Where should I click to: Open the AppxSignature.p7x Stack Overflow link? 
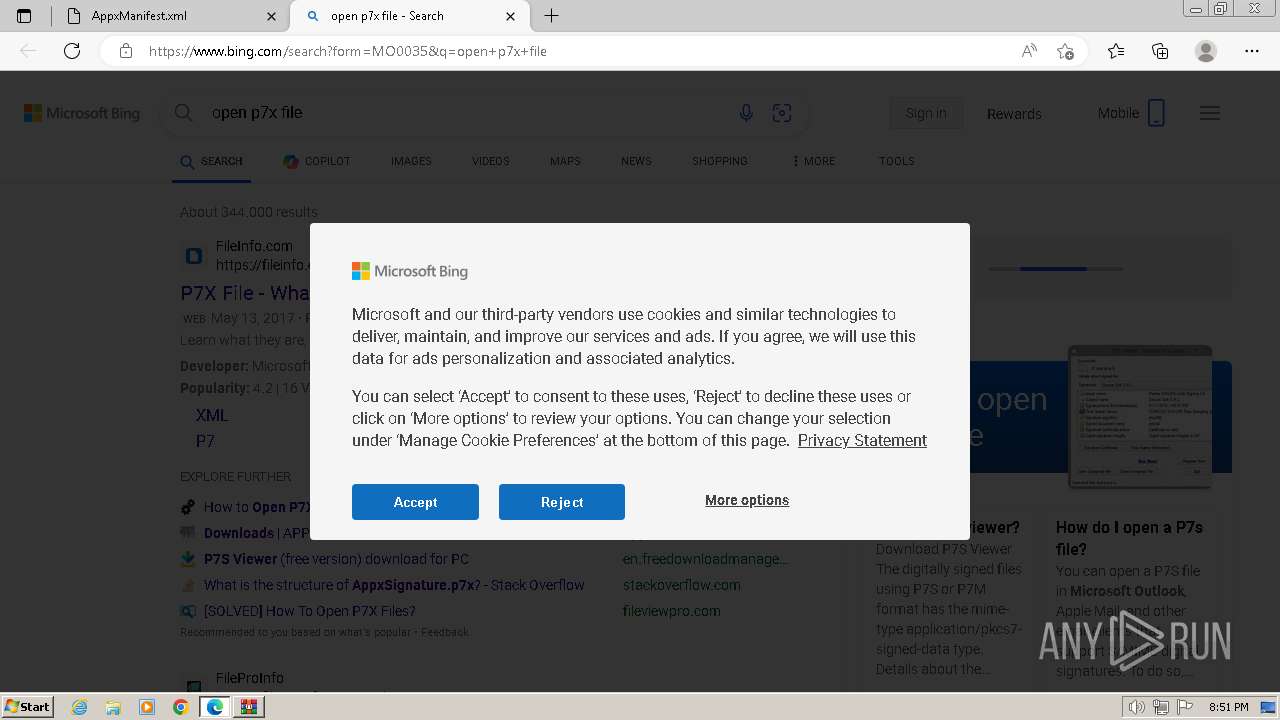click(394, 585)
